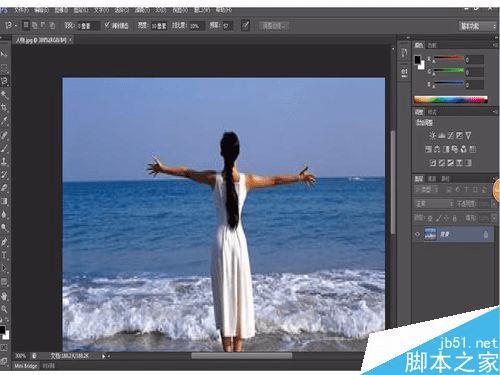500x375 pixels.
Task: Select the Crop tool
Action: coord(4,108)
